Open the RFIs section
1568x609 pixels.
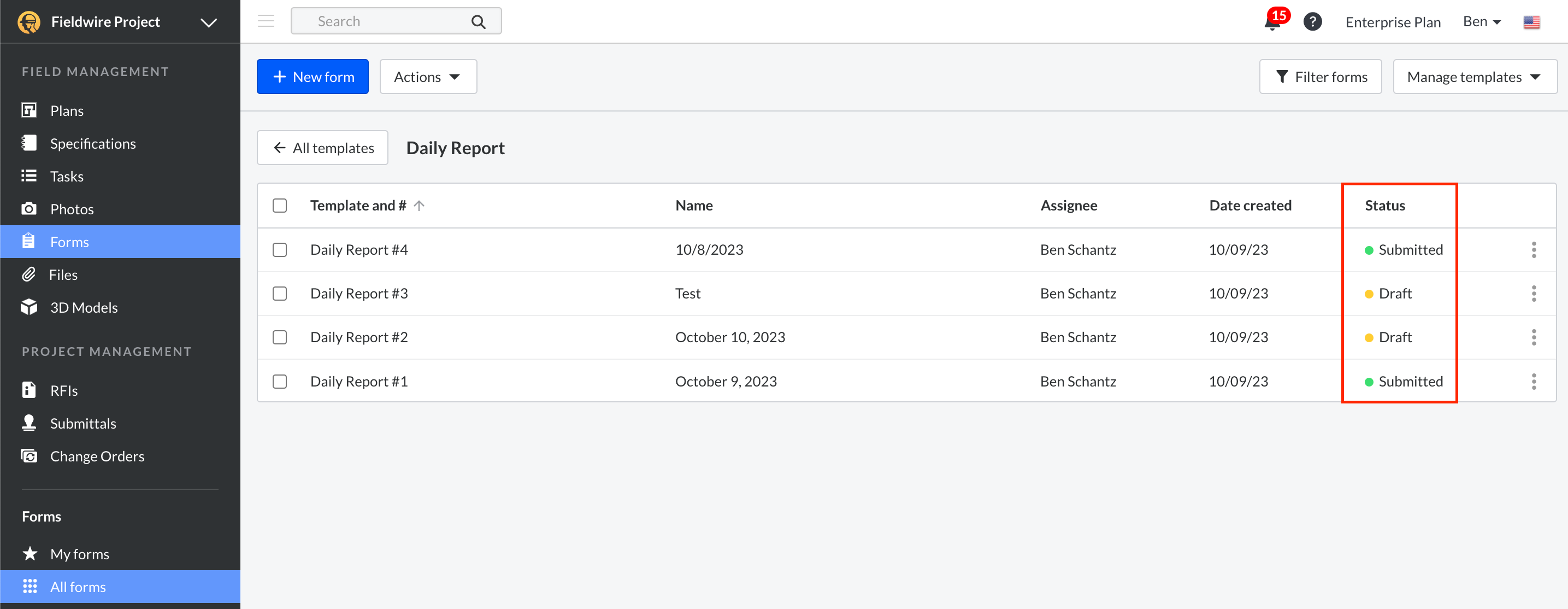(63, 390)
